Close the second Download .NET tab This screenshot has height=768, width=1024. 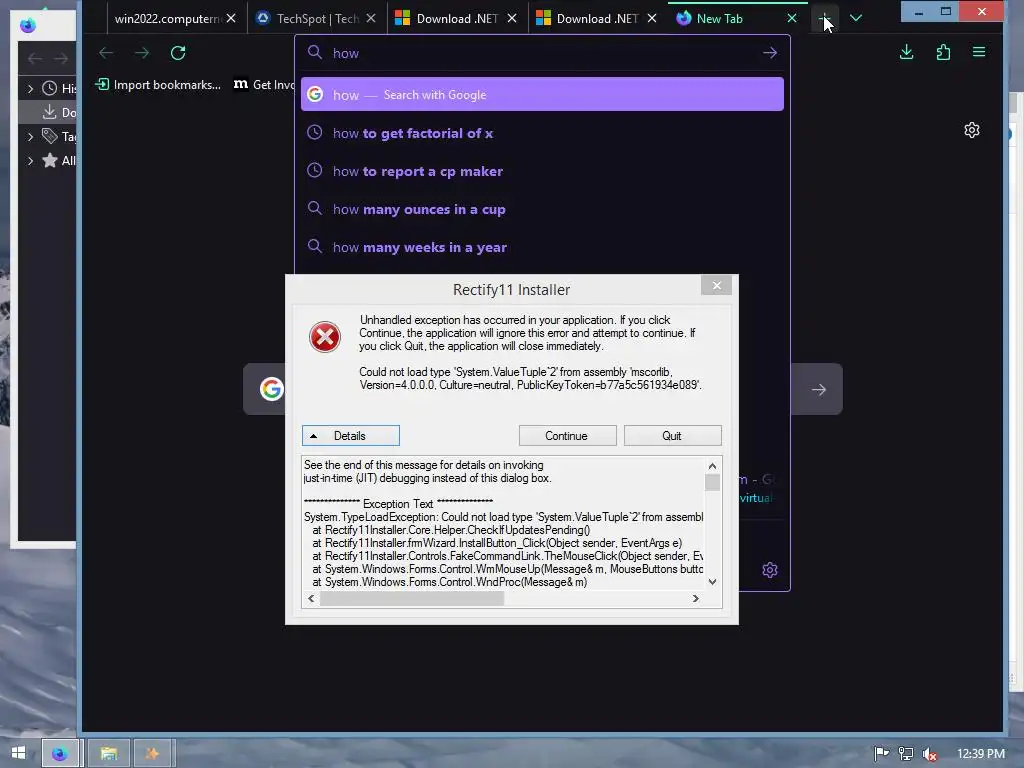pos(652,18)
